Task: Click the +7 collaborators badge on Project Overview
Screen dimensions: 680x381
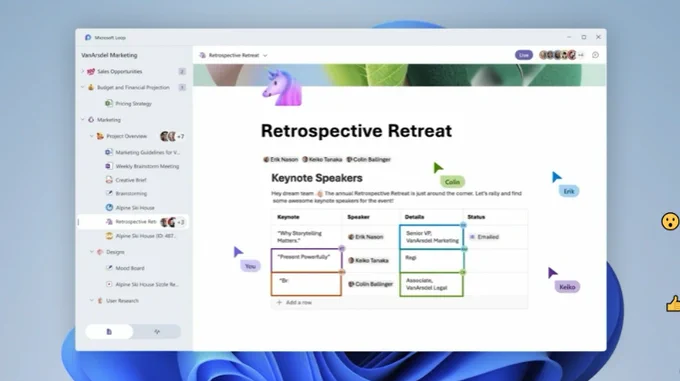Action: tap(180, 137)
